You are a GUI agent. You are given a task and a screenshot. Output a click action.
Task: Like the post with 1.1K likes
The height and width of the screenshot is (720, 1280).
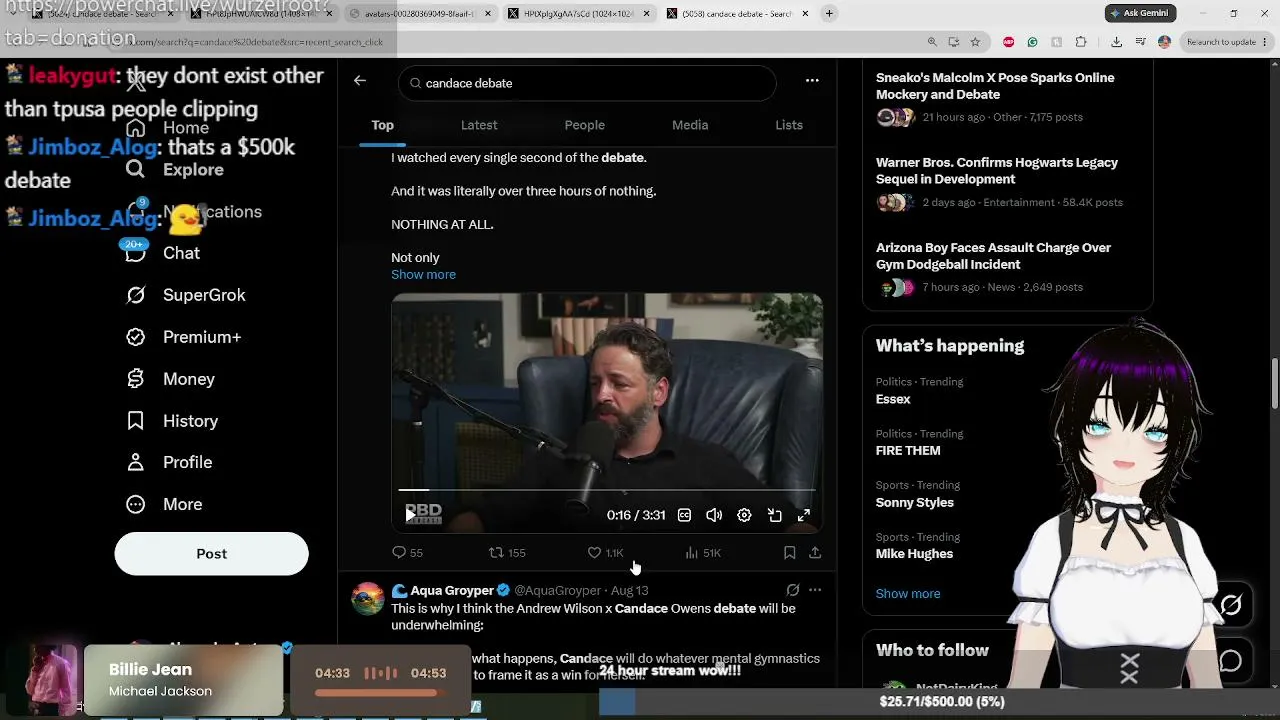click(605, 552)
